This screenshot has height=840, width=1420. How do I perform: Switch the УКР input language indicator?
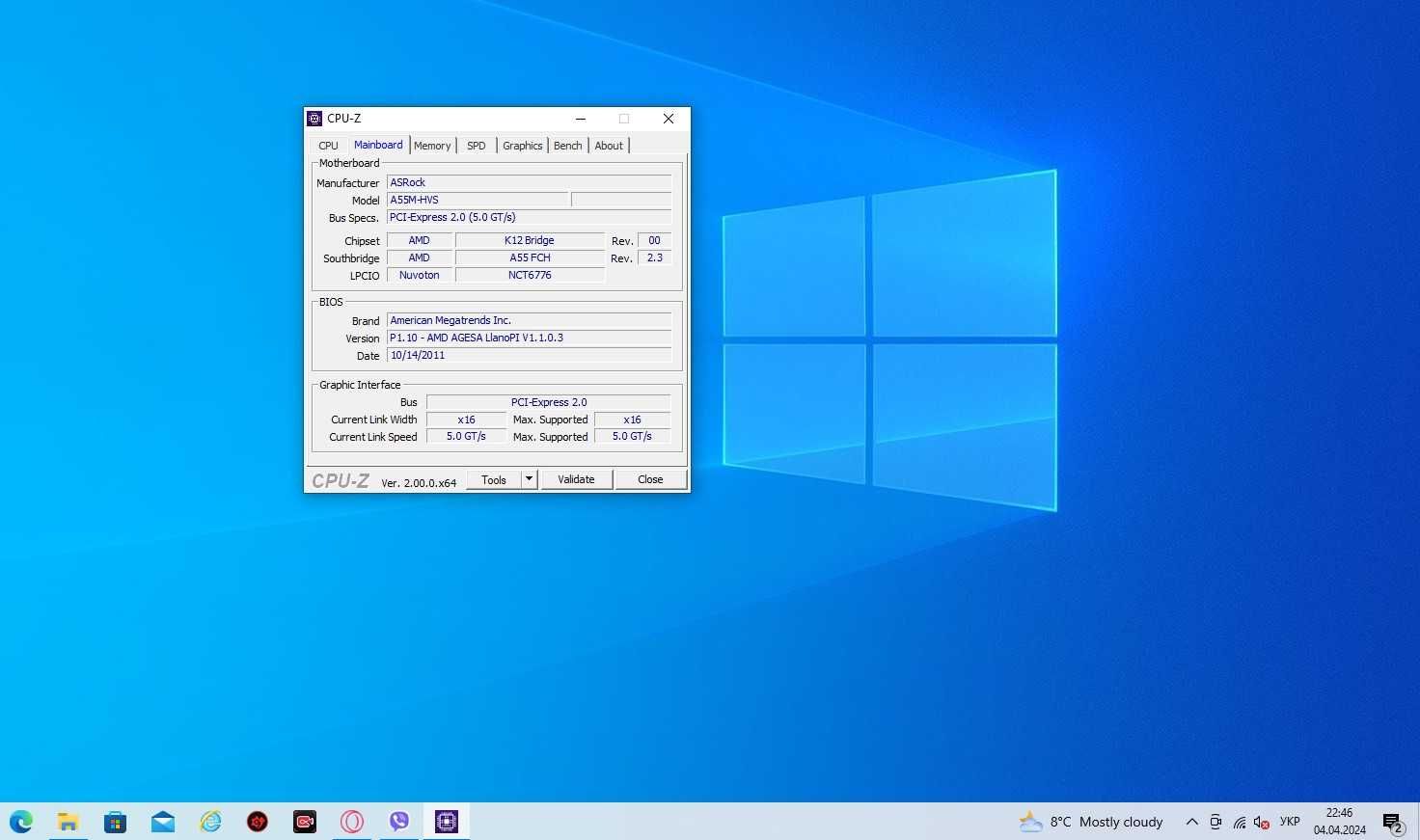1290,822
